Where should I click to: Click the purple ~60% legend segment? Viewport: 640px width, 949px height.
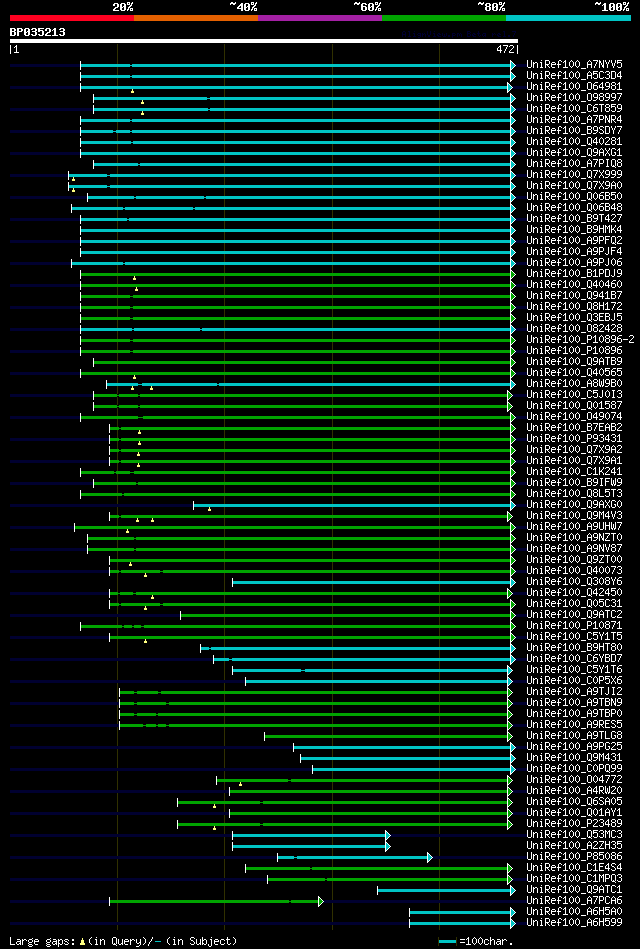click(320, 18)
